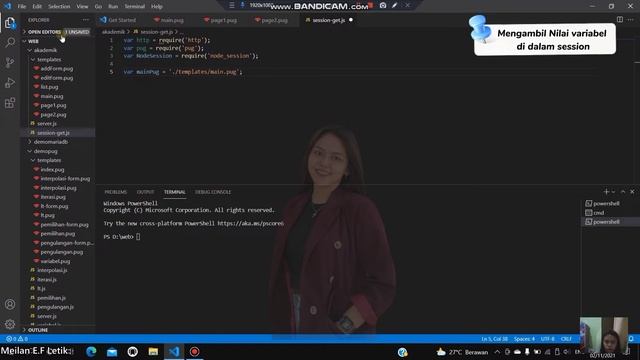The image size is (640, 360).
Task: Open editForm.pug in explorer
Action: point(58,78)
